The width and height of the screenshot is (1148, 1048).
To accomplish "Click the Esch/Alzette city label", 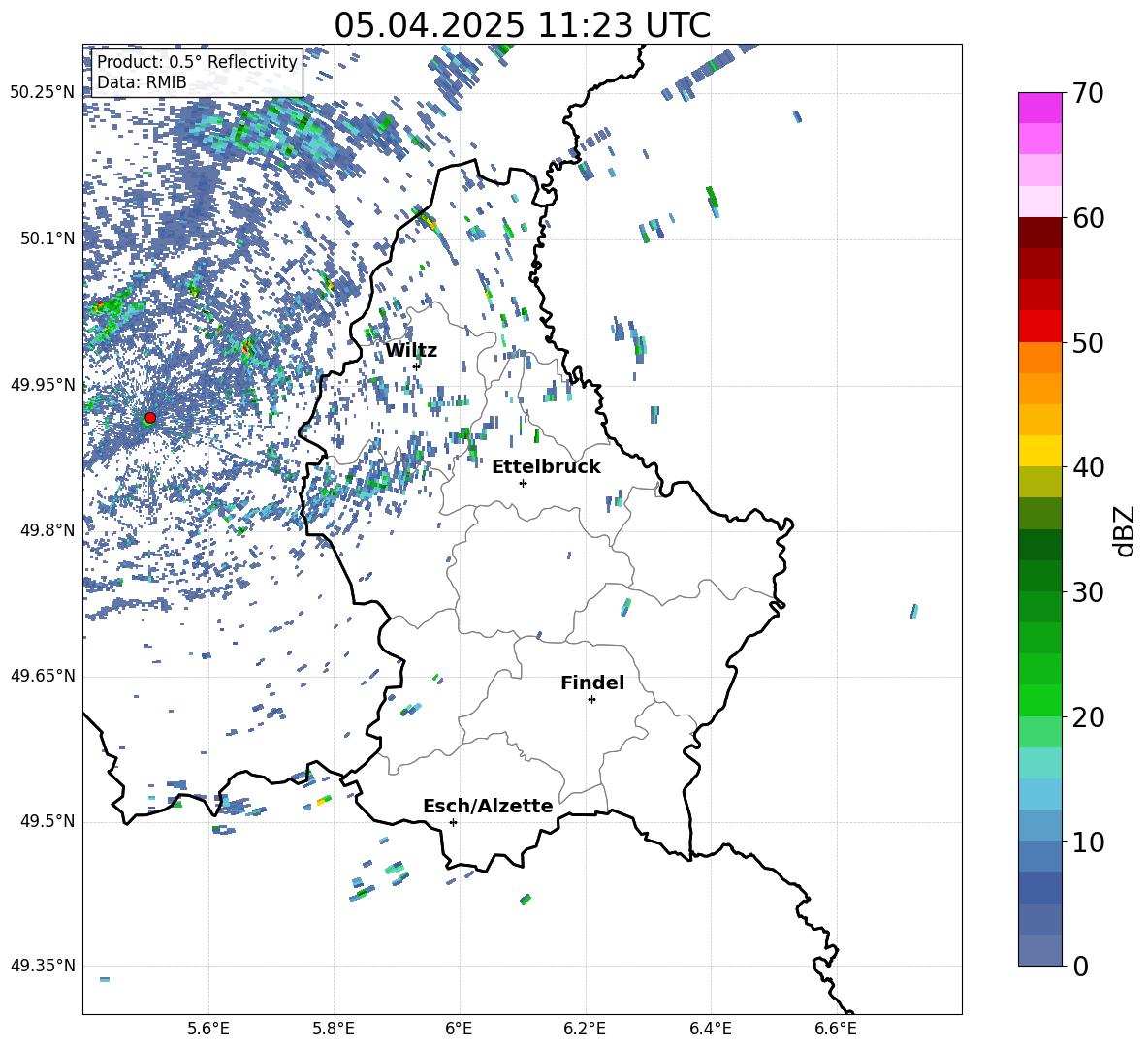I will coord(488,807).
